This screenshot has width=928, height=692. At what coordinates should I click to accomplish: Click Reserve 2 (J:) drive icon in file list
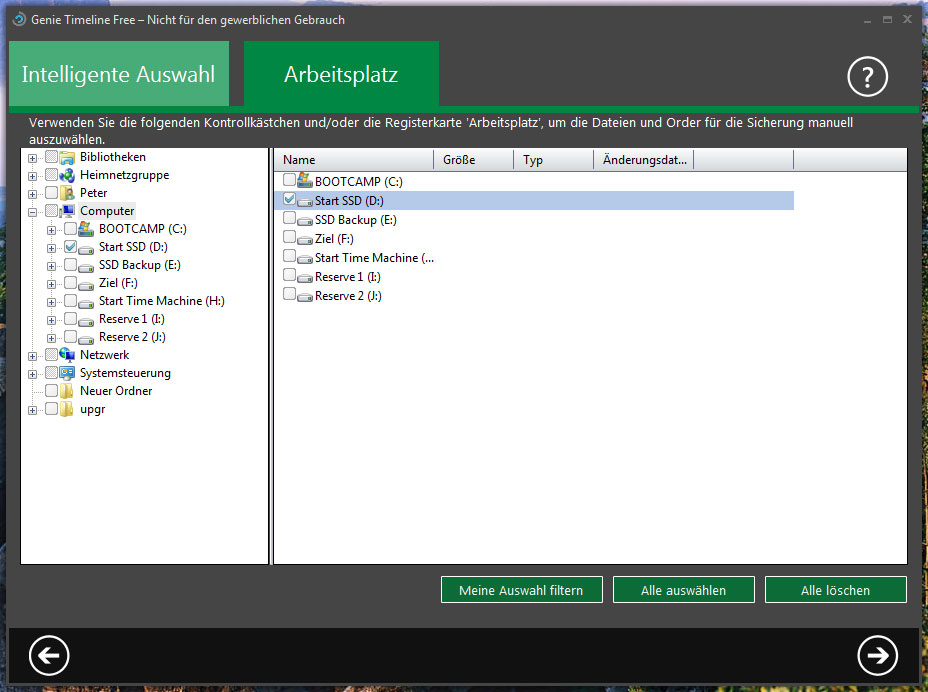tap(305, 297)
